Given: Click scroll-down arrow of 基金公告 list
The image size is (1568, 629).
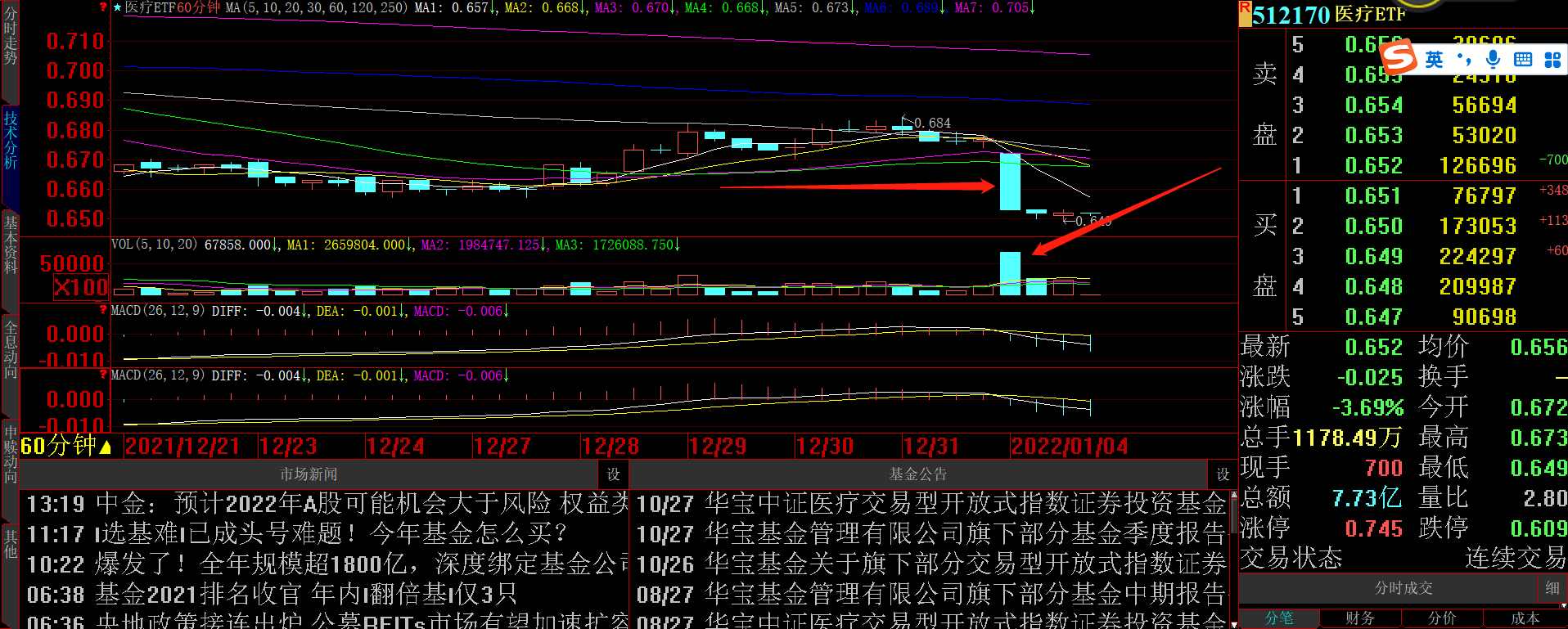Looking at the screenshot, I should pos(1234,624).
